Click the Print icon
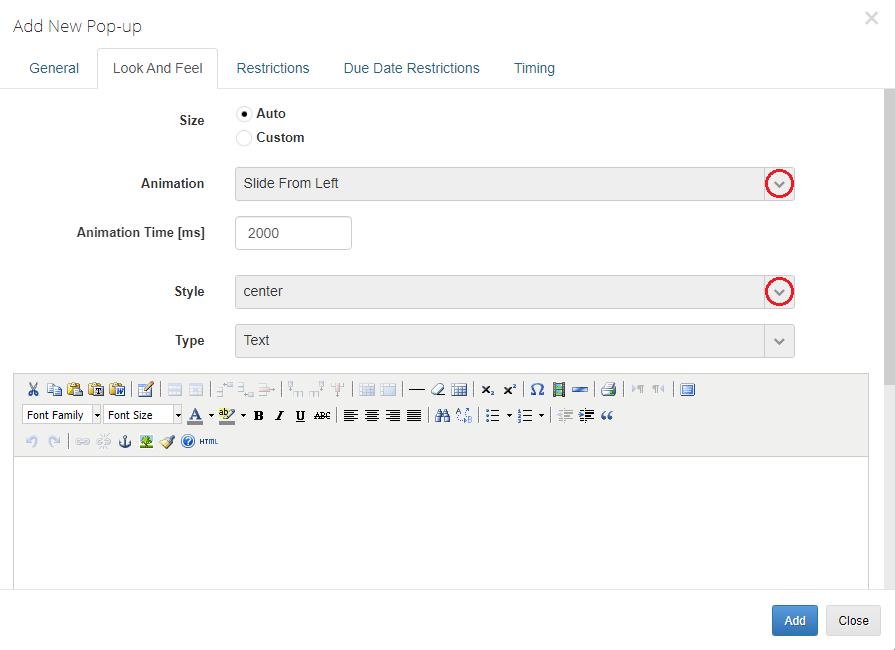Screen dimensions: 895x650 point(608,390)
